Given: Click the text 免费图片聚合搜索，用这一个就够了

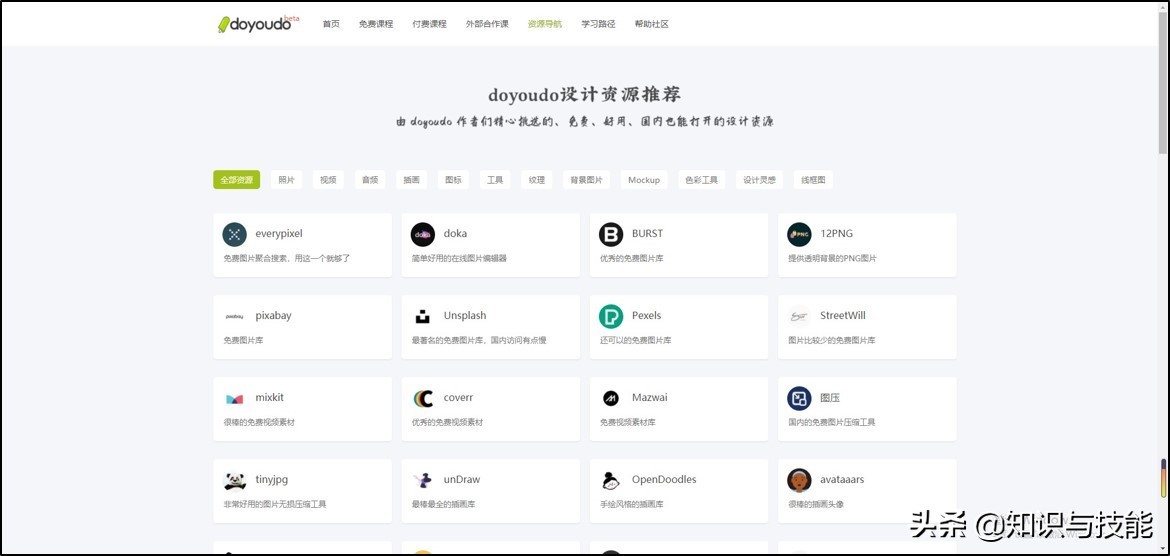Looking at the screenshot, I should pyautogui.click(x=287, y=258).
